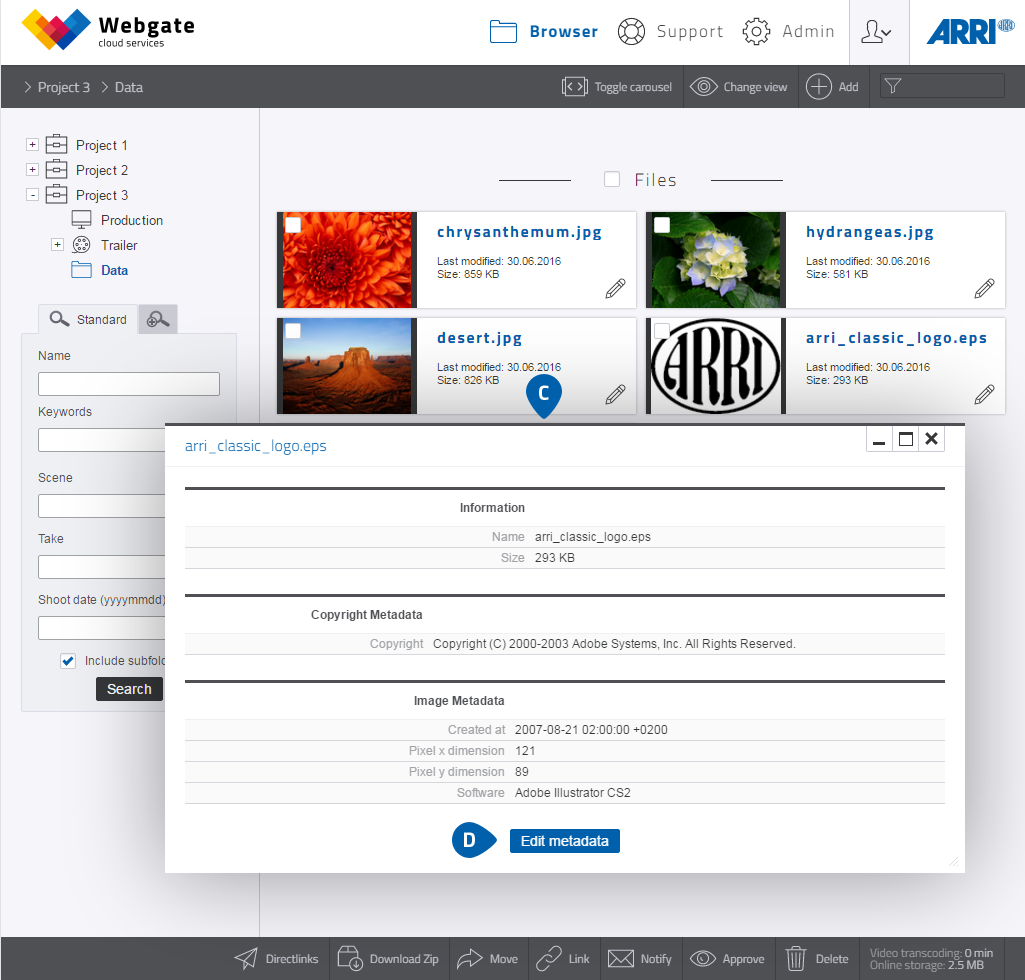Image resolution: width=1025 pixels, height=980 pixels.
Task: Uncheck Include subfolders checkbox
Action: (x=68, y=661)
